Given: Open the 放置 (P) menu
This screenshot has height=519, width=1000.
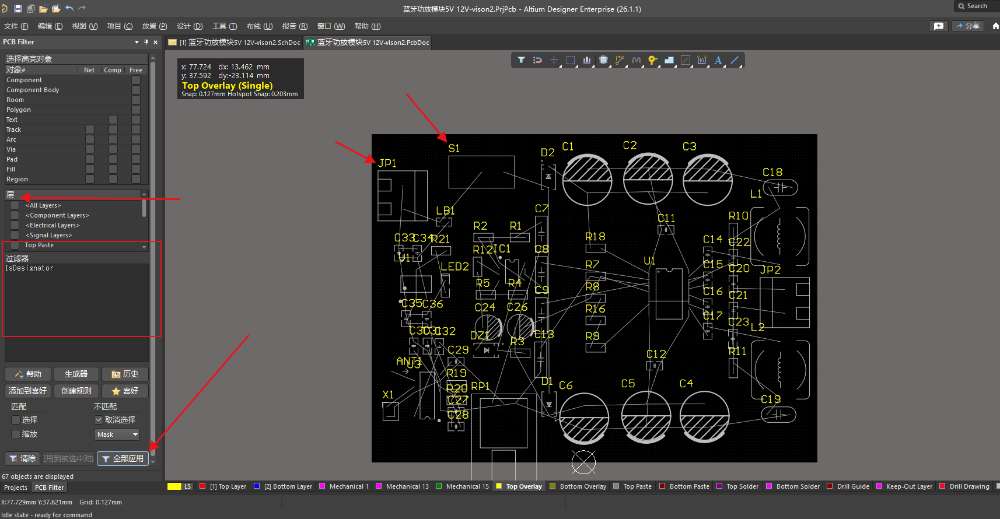Looking at the screenshot, I should (154, 26).
